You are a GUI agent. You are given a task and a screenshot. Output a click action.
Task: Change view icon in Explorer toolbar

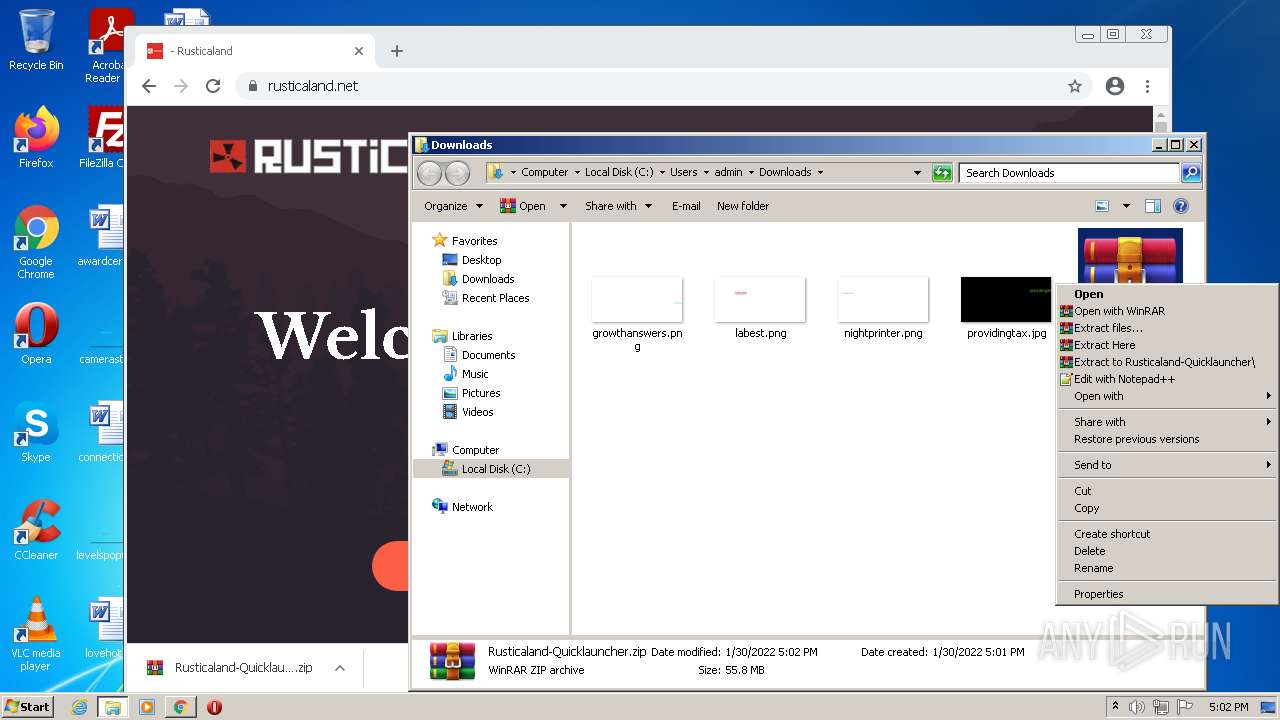point(1102,206)
